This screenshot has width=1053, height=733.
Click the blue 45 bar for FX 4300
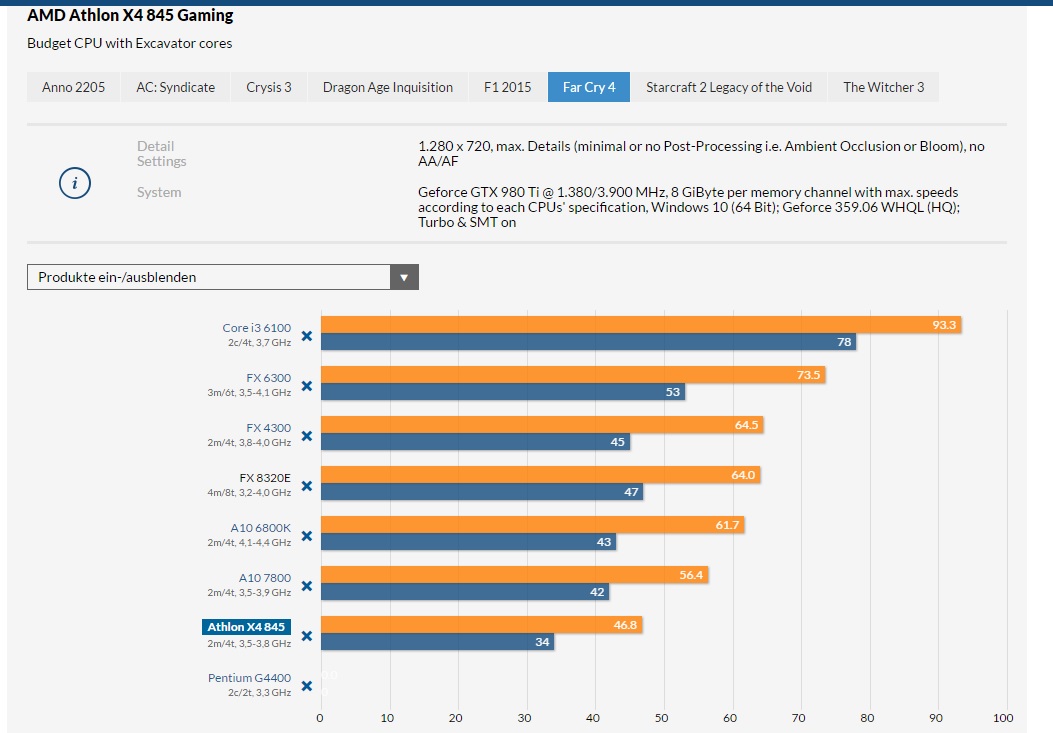click(475, 442)
